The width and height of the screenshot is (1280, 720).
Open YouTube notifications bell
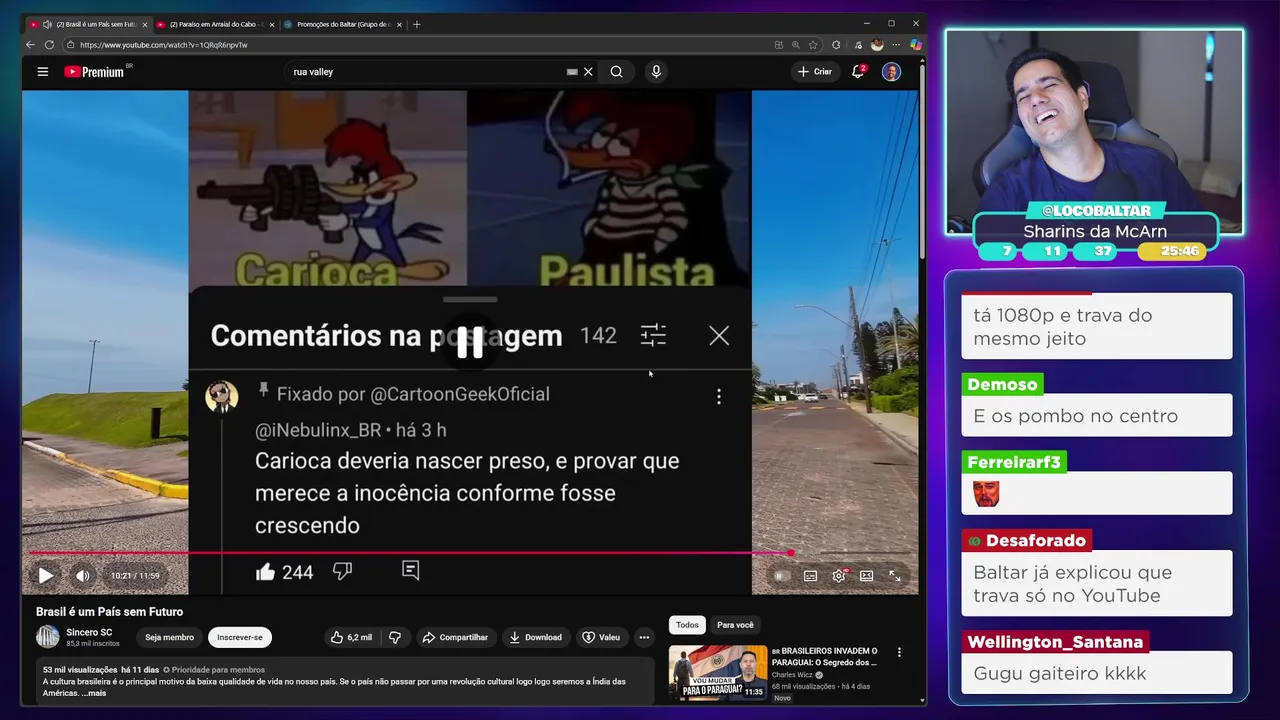(858, 72)
